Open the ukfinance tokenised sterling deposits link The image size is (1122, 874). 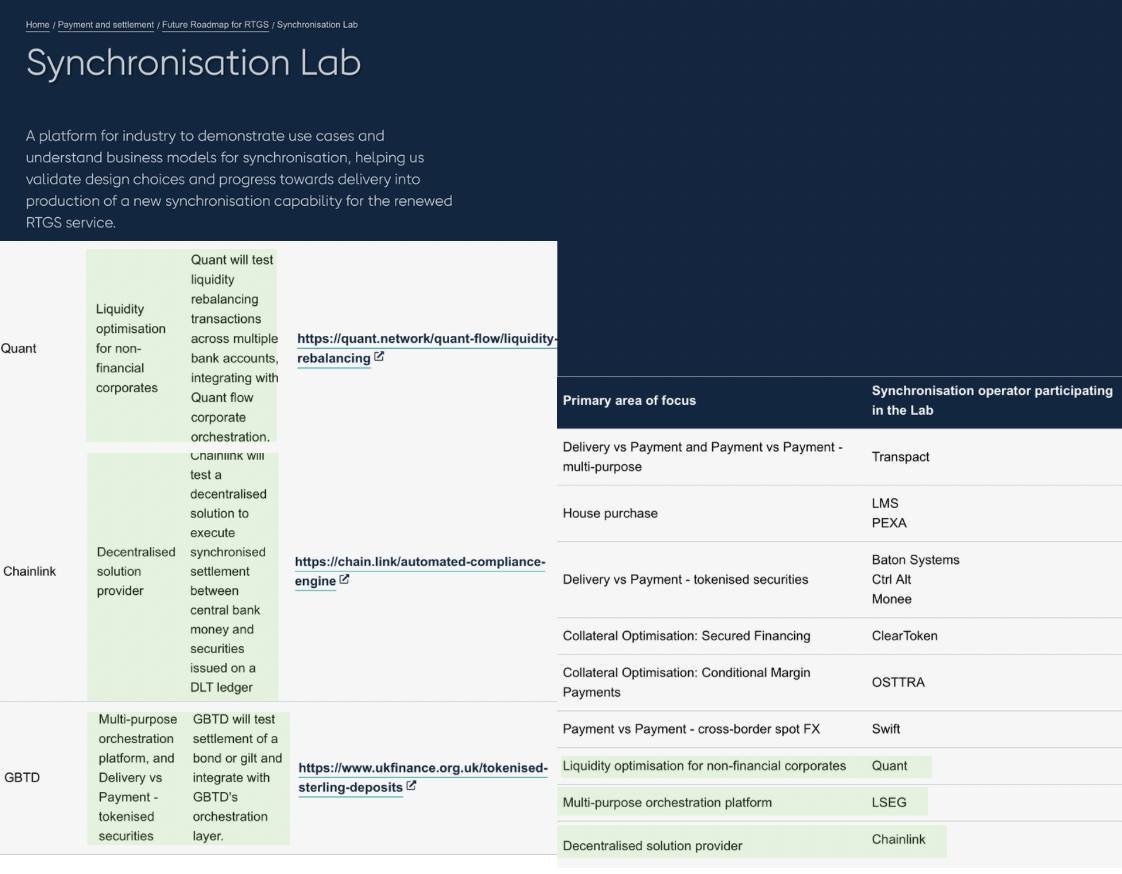point(423,777)
